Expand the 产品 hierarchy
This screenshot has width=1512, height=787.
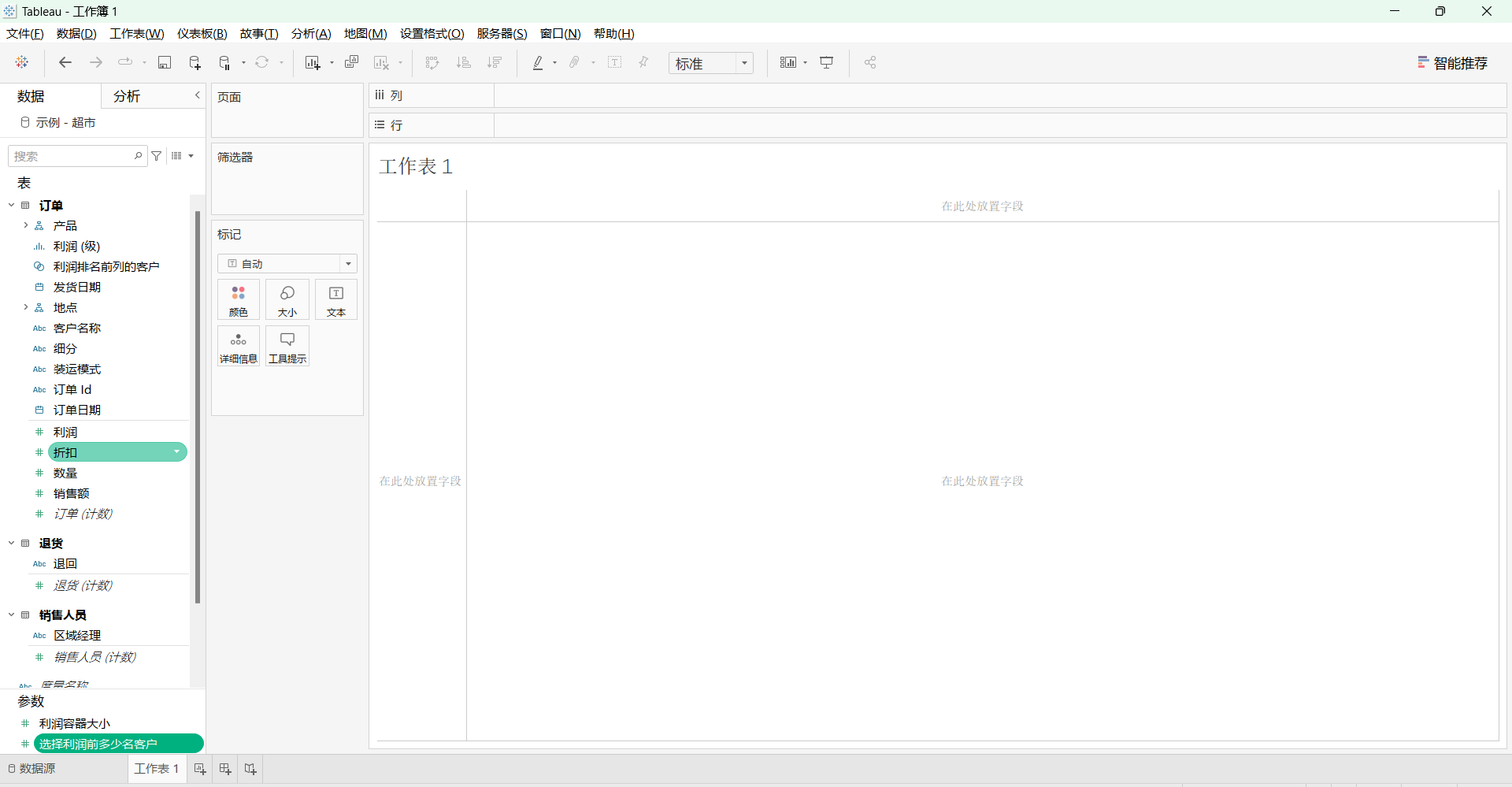25,225
